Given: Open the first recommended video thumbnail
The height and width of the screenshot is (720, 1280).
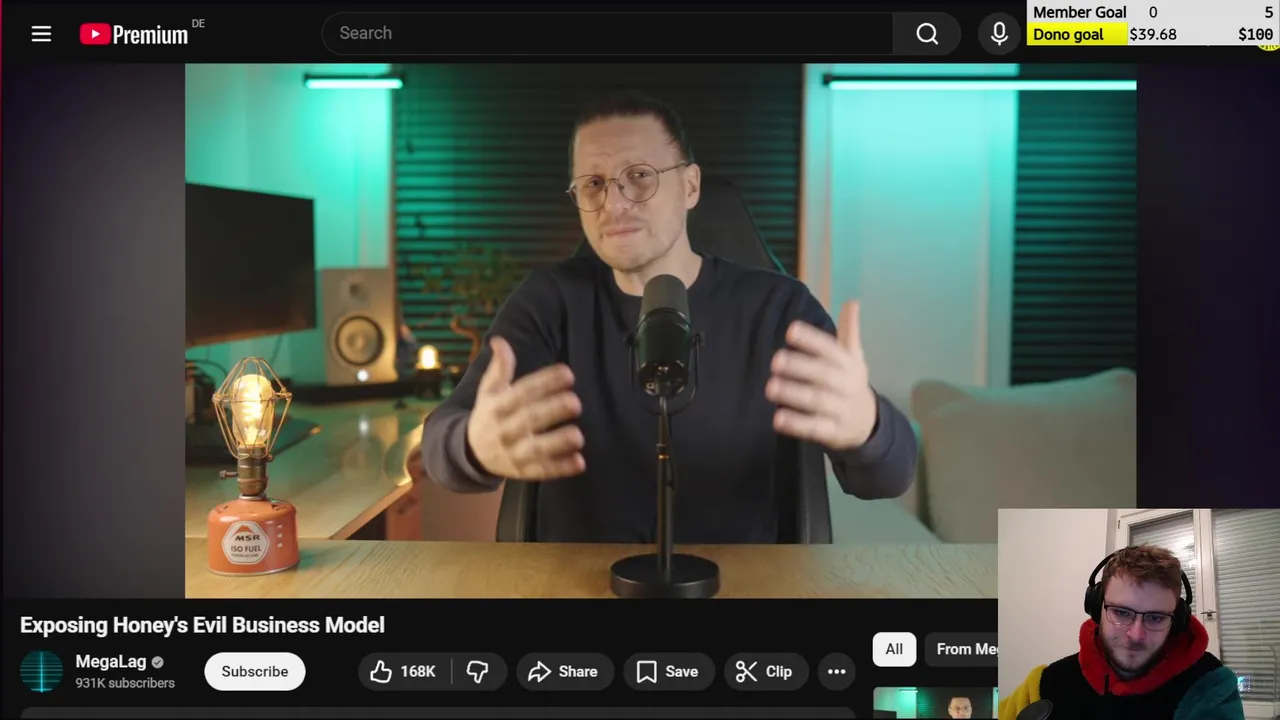Looking at the screenshot, I should 935,703.
